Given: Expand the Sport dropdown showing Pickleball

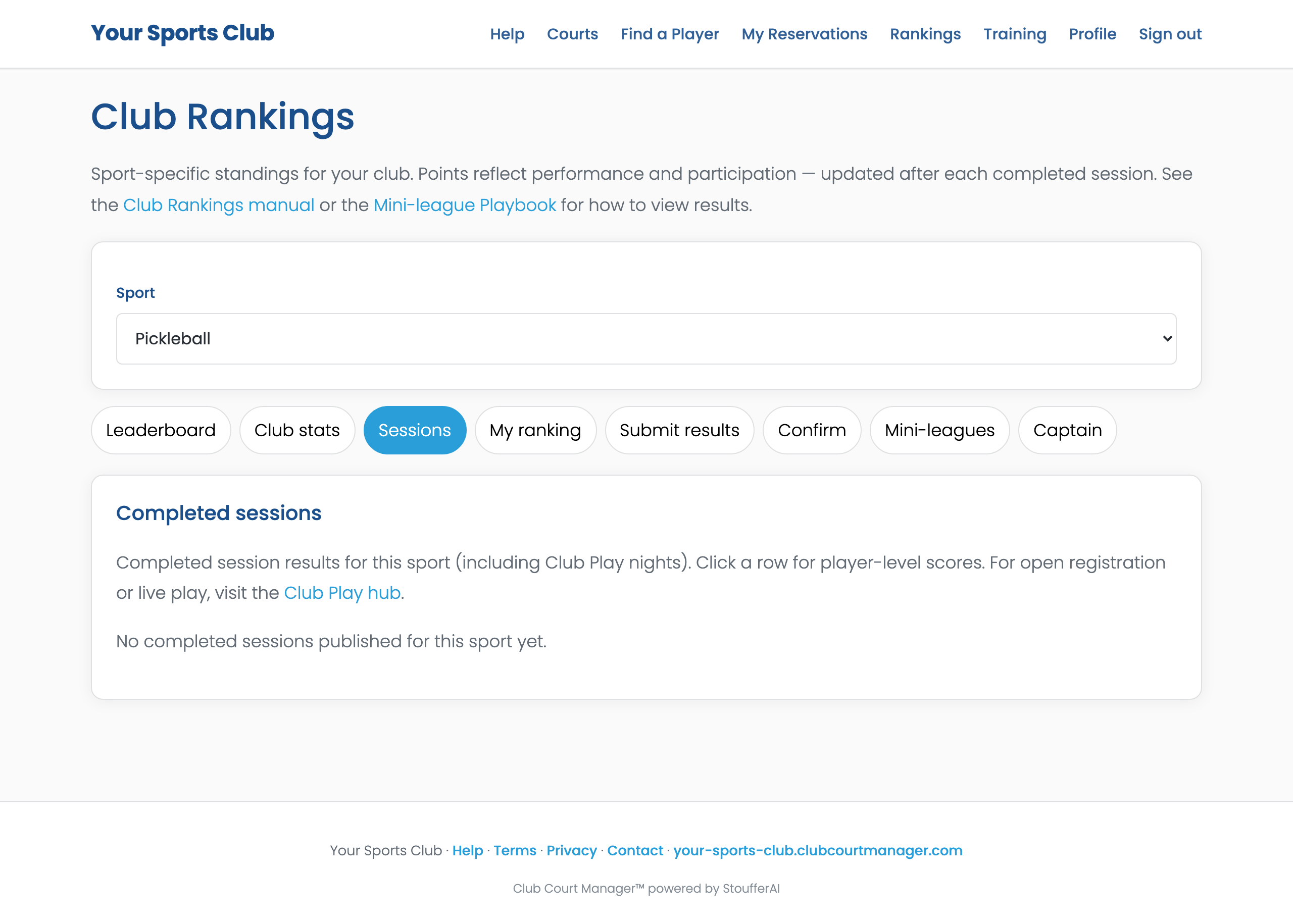Looking at the screenshot, I should (646, 338).
